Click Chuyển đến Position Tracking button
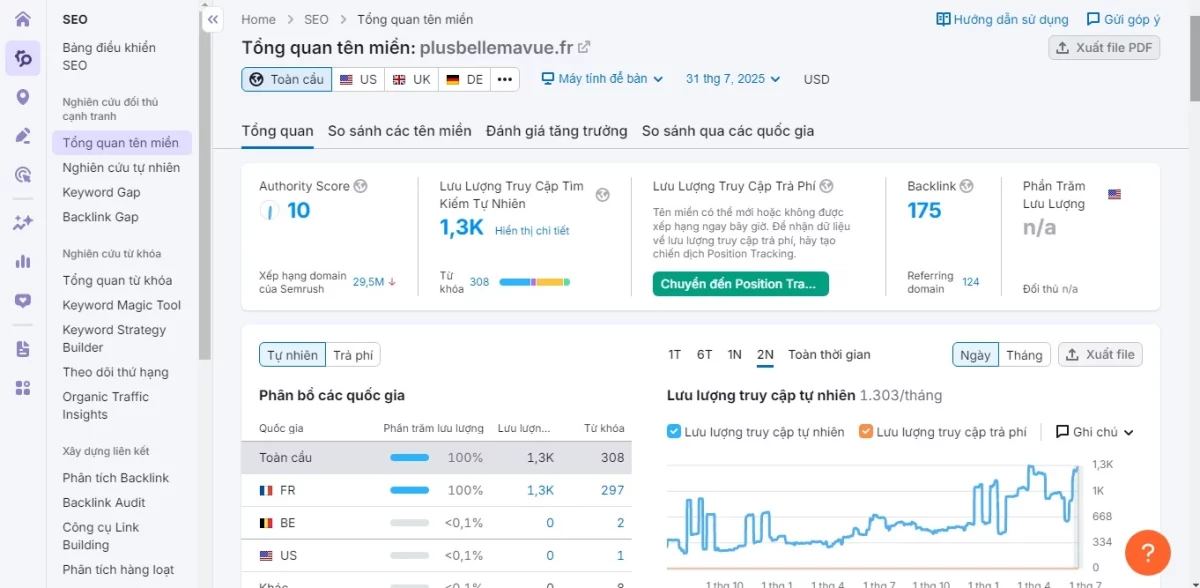 (741, 284)
